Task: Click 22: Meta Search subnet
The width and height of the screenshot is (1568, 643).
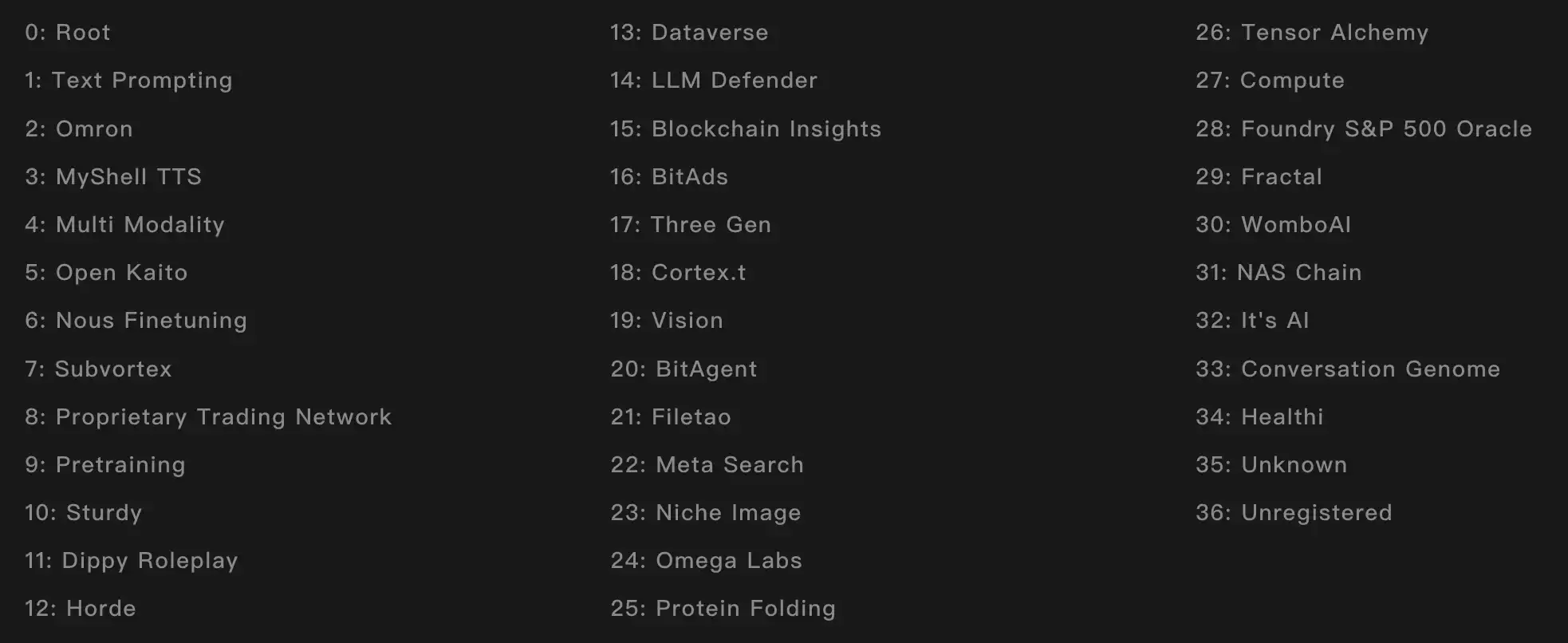Action: pyautogui.click(x=707, y=465)
